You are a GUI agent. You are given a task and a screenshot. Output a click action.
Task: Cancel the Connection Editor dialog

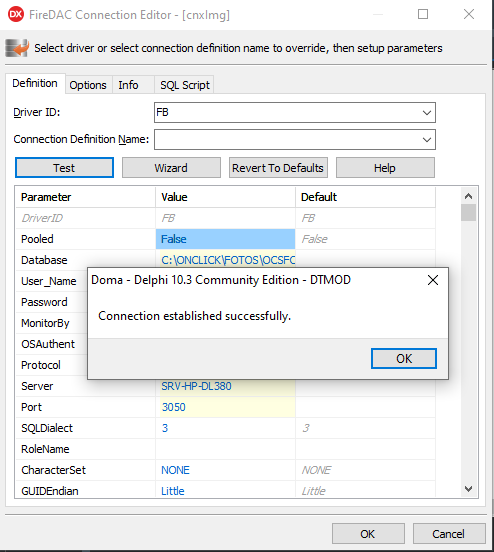(x=449, y=534)
